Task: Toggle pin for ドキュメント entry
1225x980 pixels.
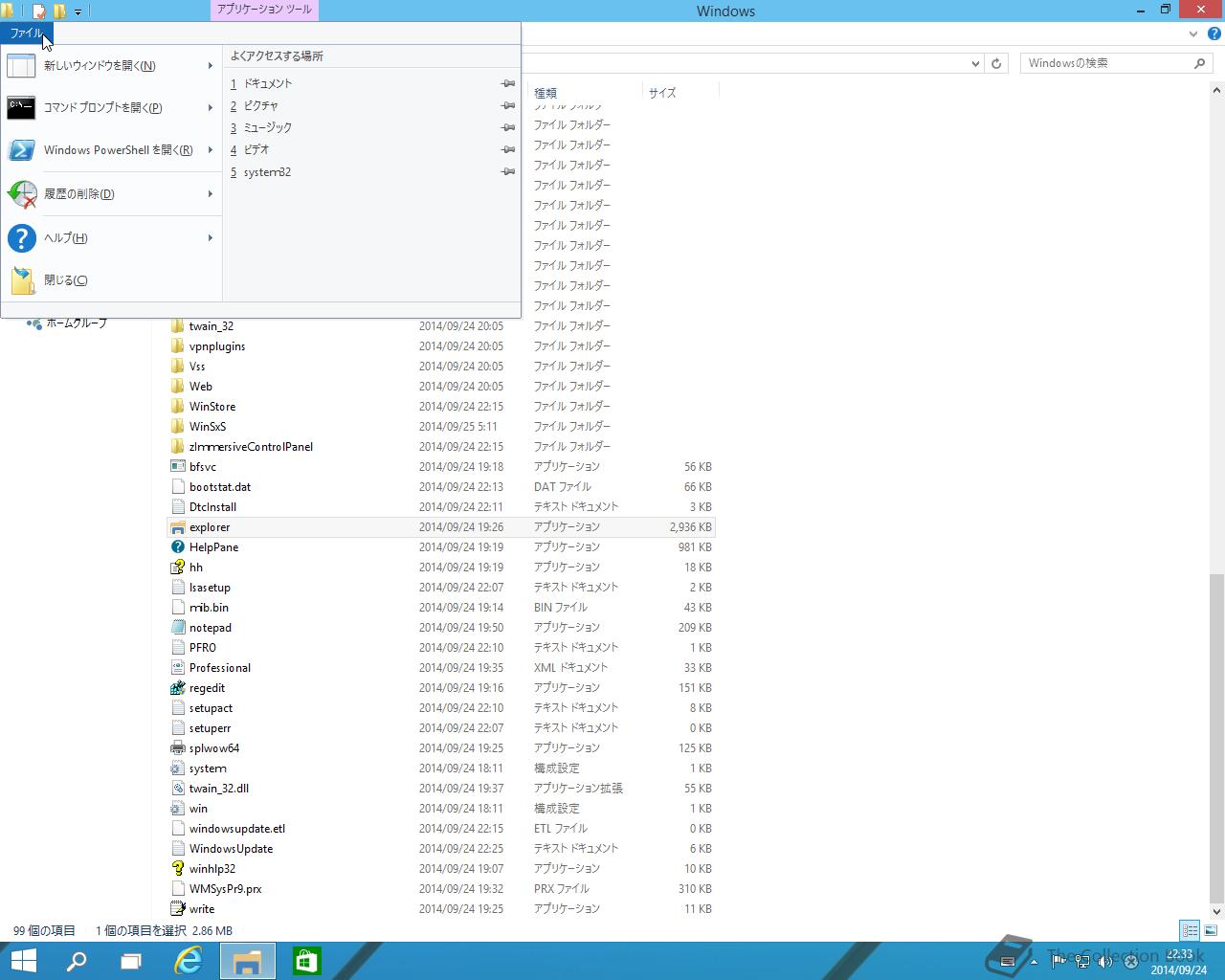Action: [508, 84]
